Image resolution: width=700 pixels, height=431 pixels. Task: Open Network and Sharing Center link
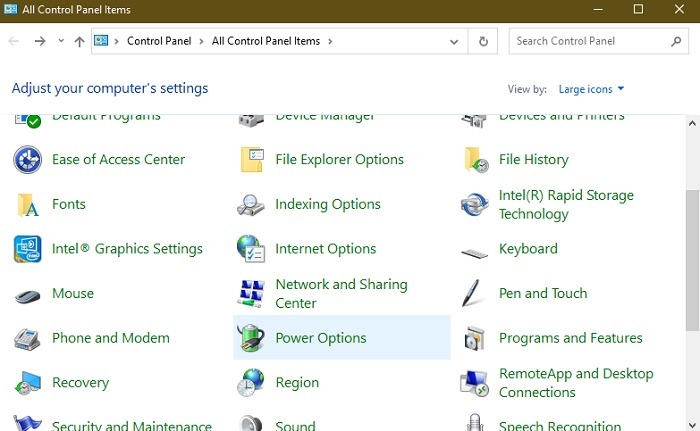tap(341, 293)
